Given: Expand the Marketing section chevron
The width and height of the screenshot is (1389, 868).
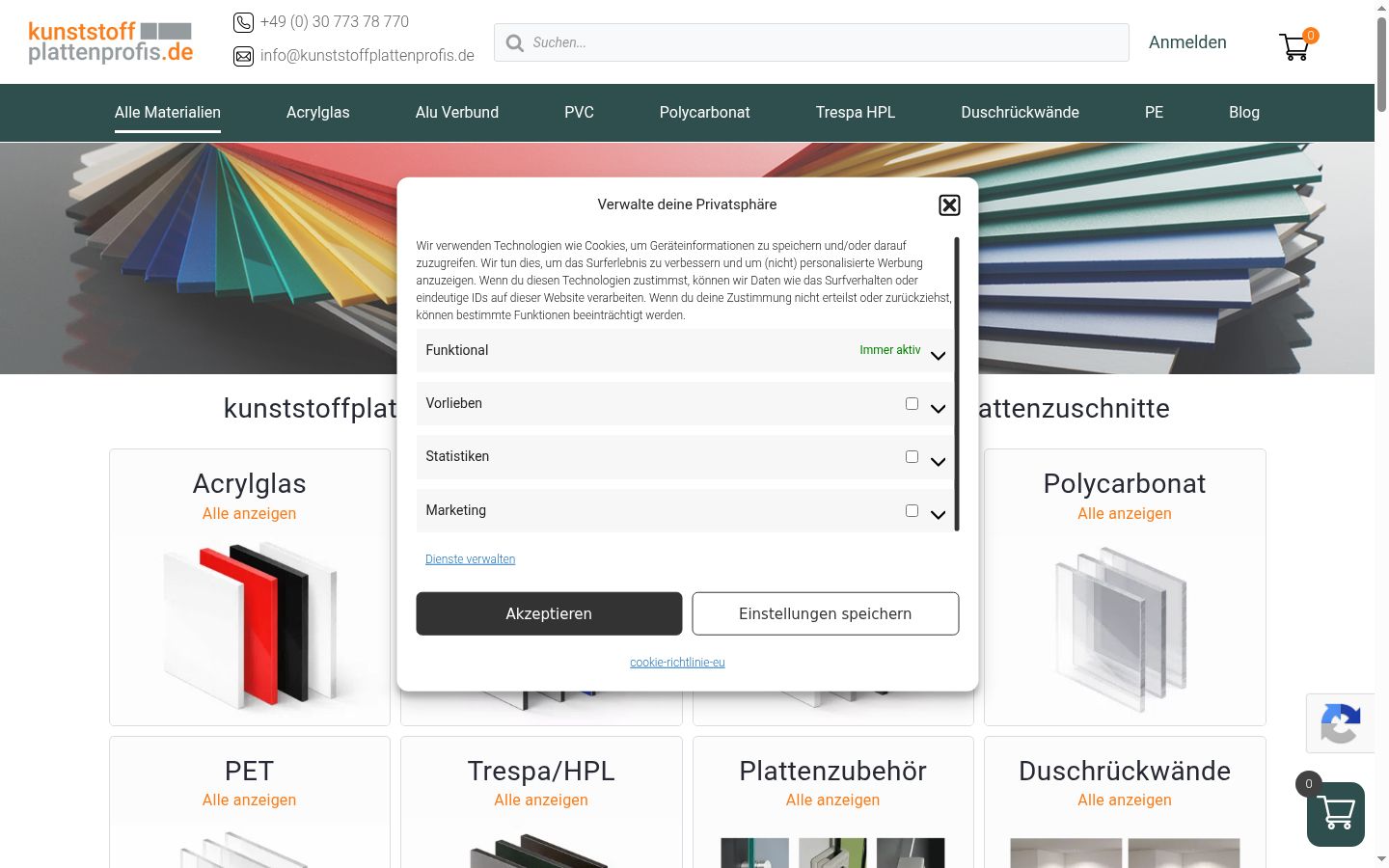Looking at the screenshot, I should [x=938, y=515].
